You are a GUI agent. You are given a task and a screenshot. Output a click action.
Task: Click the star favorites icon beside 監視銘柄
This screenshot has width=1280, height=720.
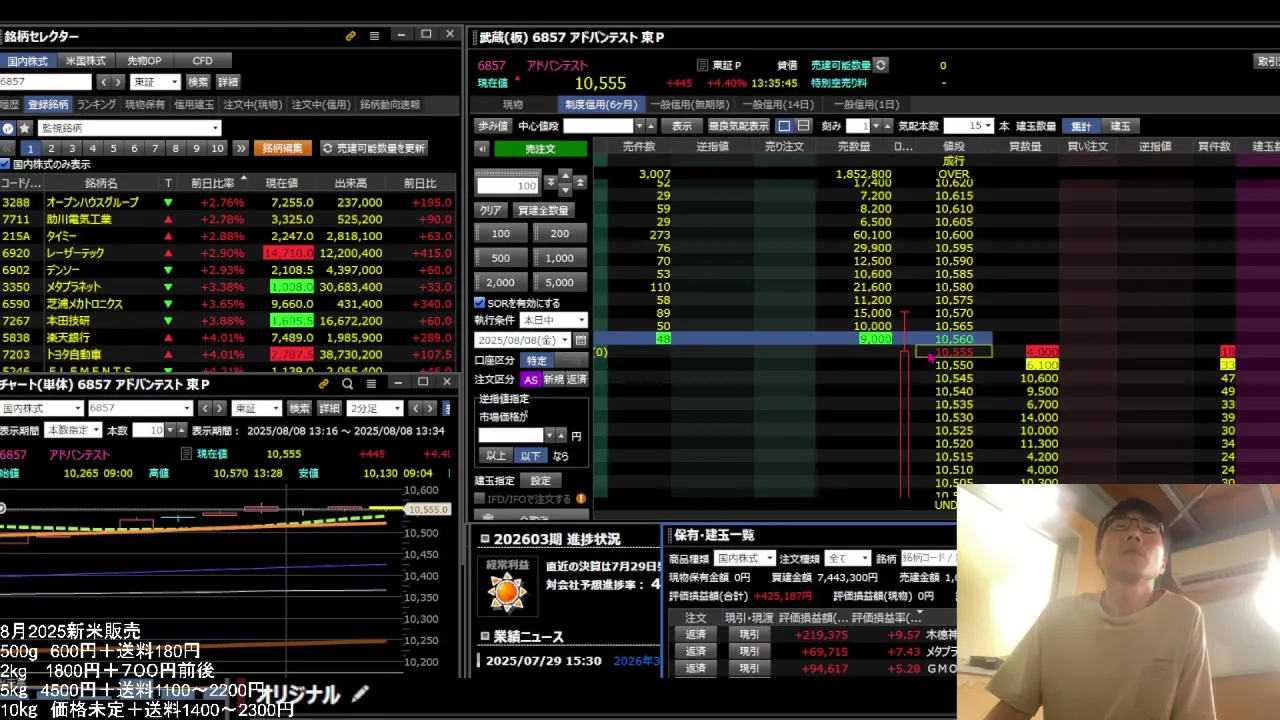coord(24,128)
